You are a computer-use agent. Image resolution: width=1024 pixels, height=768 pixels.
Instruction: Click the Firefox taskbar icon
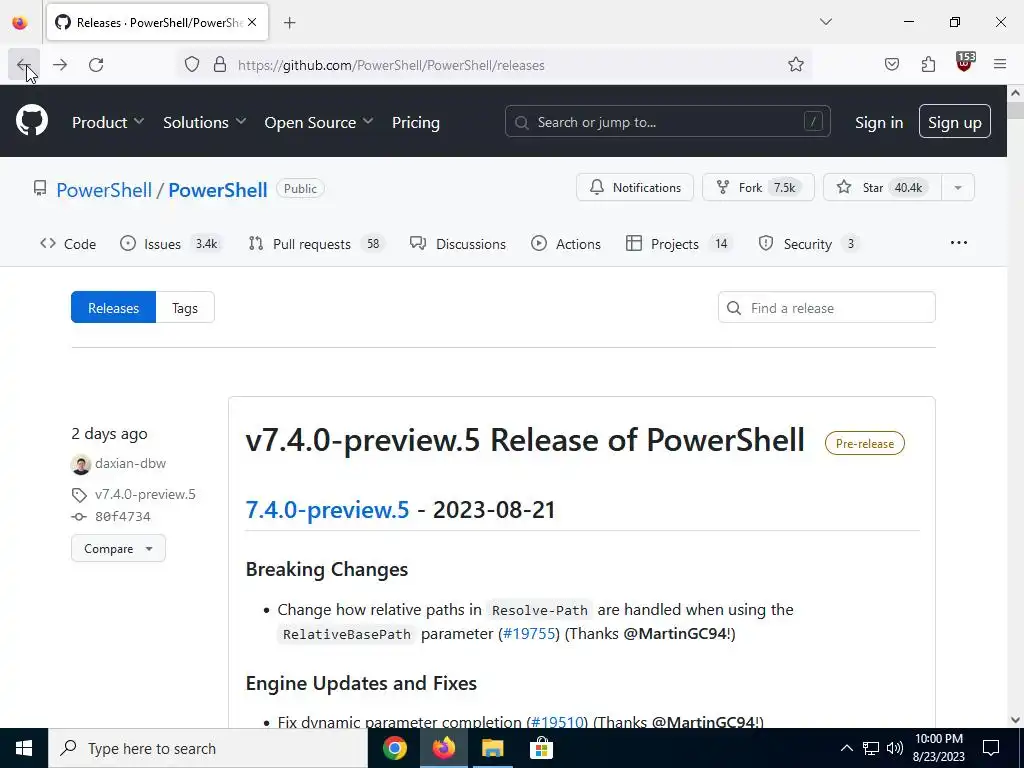click(x=443, y=748)
